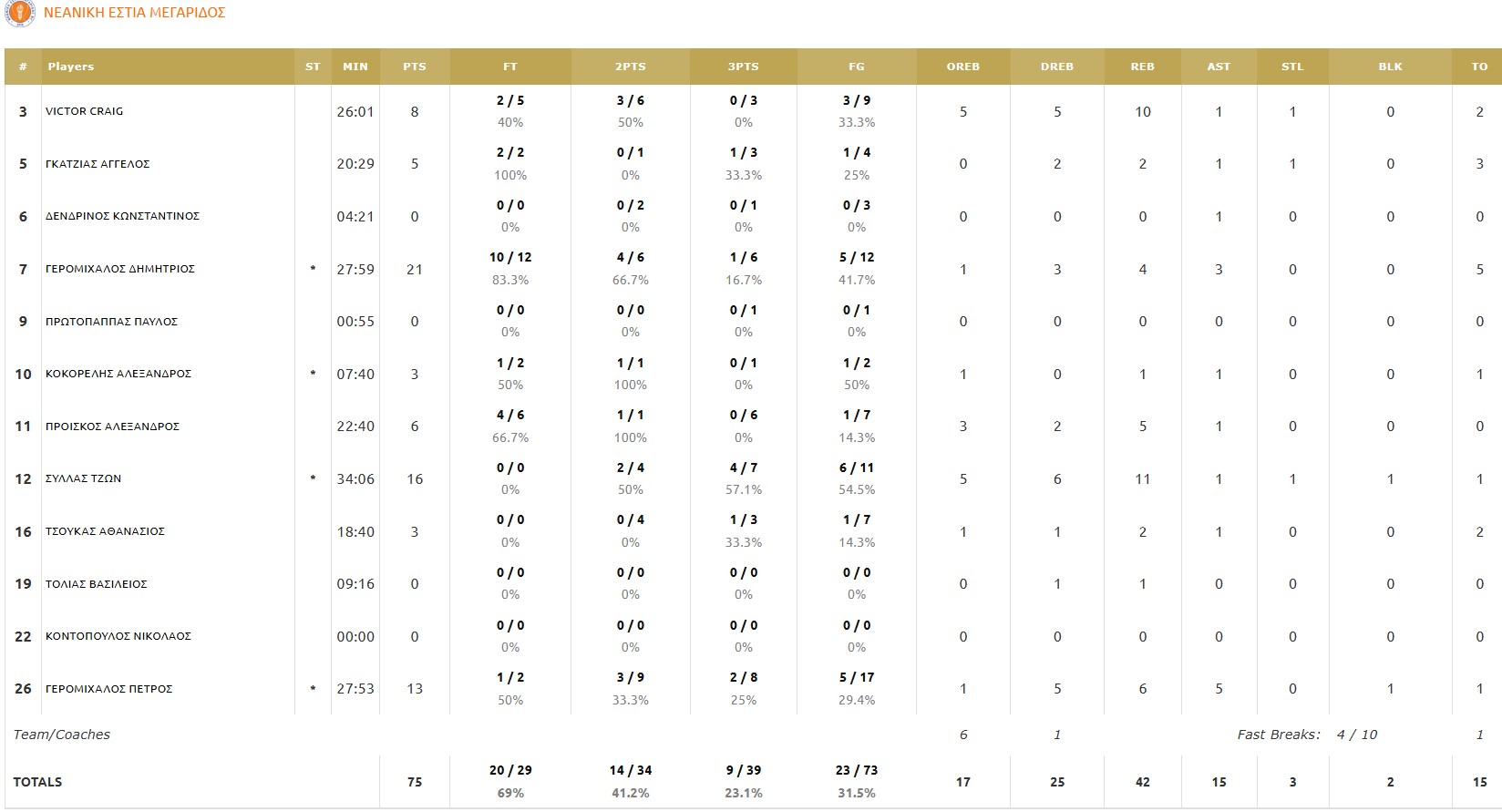Sort by REB column header
The width and height of the screenshot is (1502, 812).
pos(1142,67)
